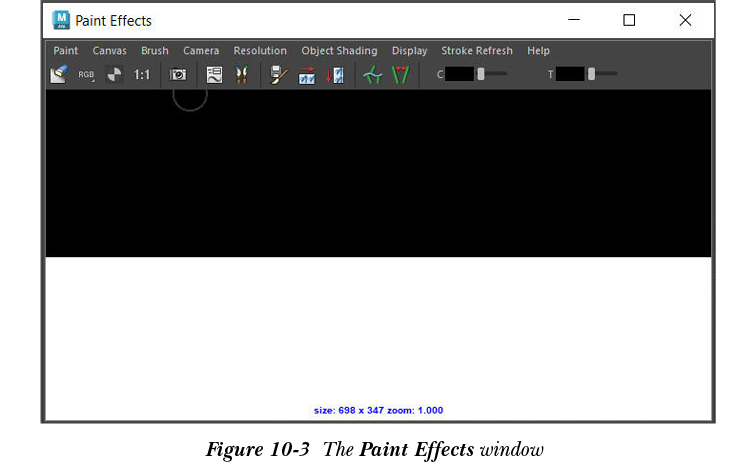Open the Paint menu
The height and width of the screenshot is (464, 750).
(x=65, y=51)
